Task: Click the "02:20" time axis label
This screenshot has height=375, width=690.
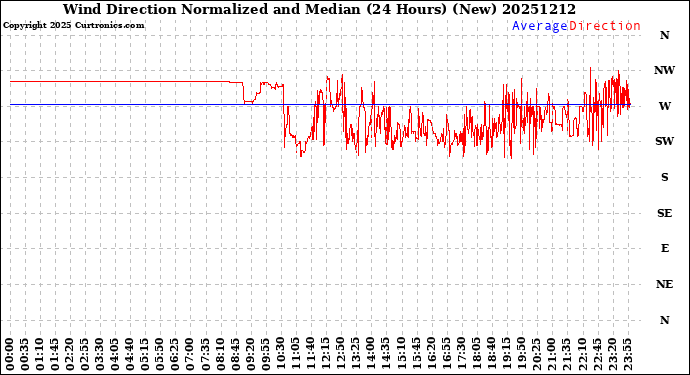Action: (x=70, y=354)
